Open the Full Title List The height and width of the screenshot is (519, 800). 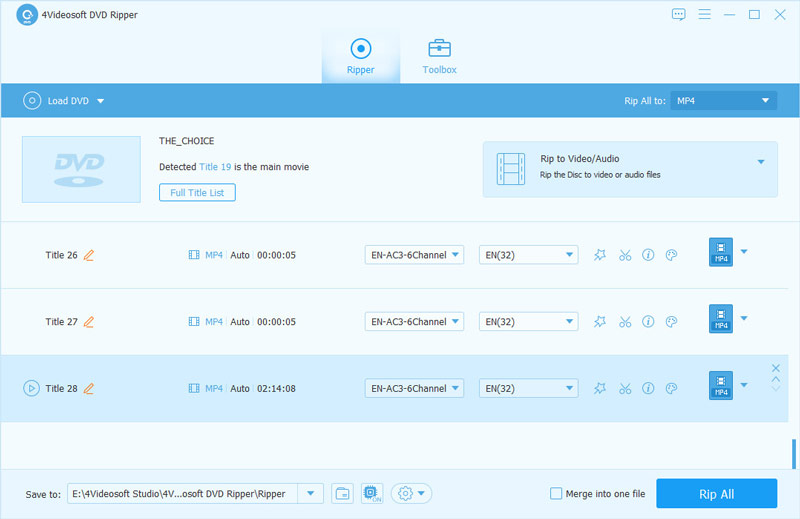coord(197,192)
